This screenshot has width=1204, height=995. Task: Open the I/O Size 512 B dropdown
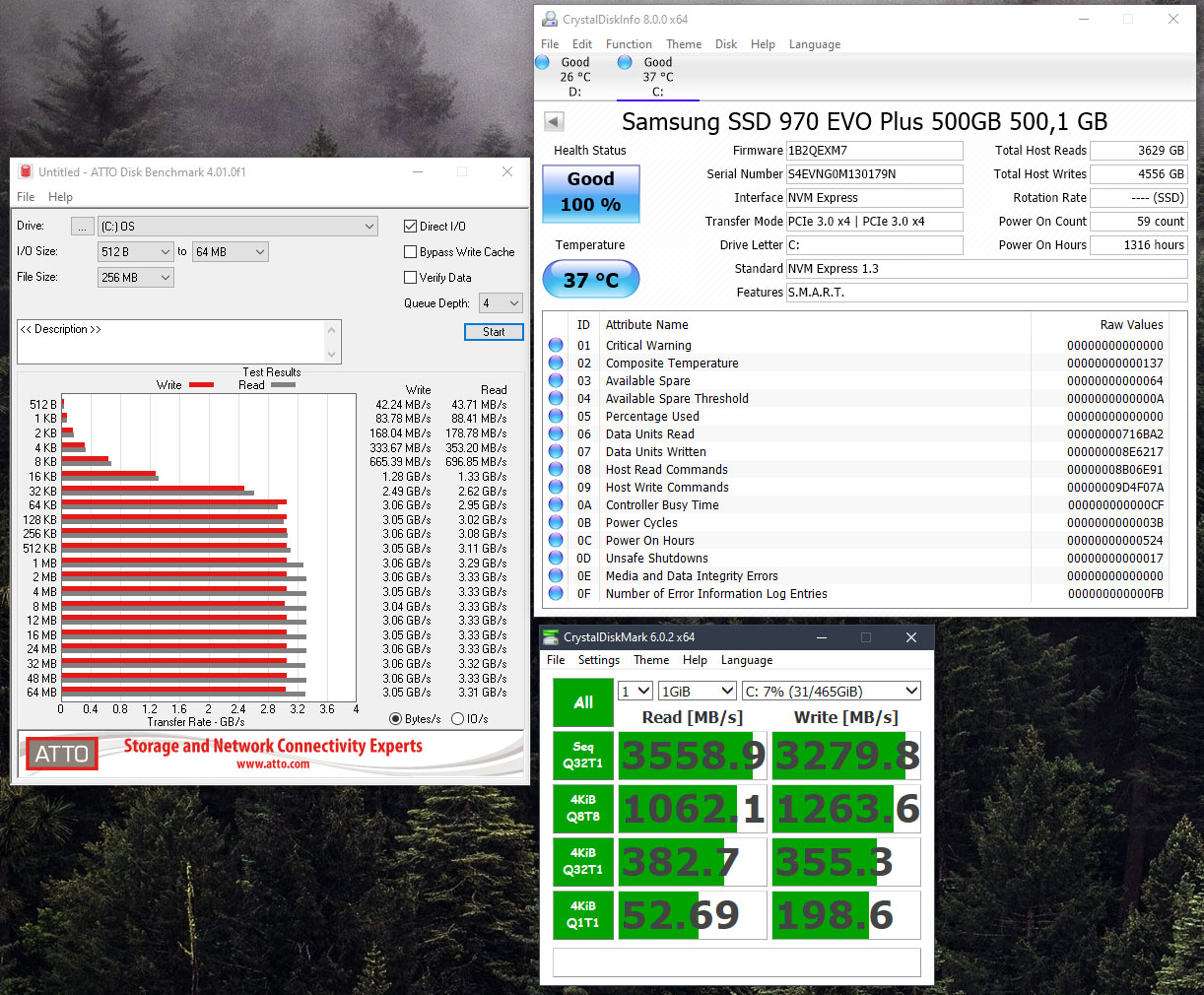point(136,252)
